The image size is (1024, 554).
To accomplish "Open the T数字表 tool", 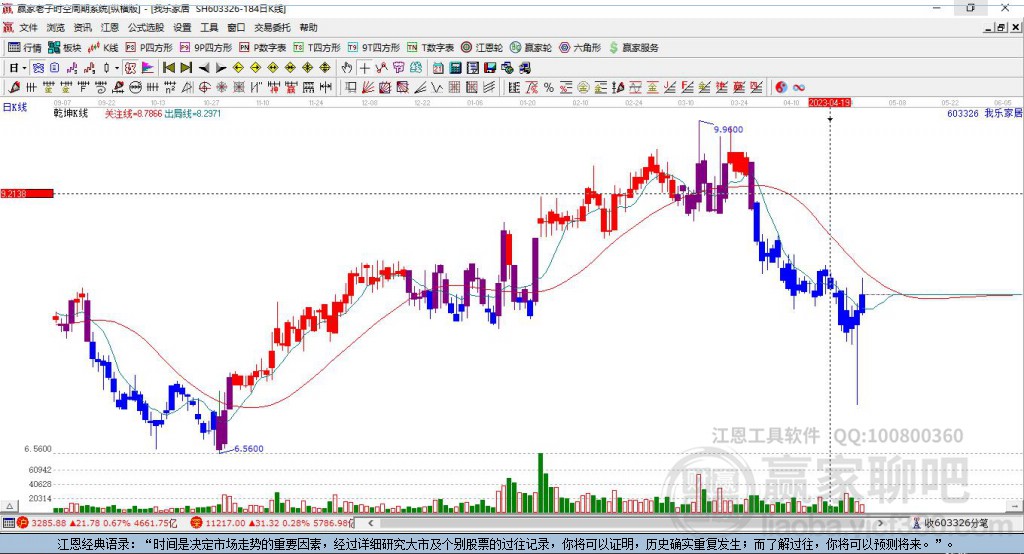I will click(430, 48).
